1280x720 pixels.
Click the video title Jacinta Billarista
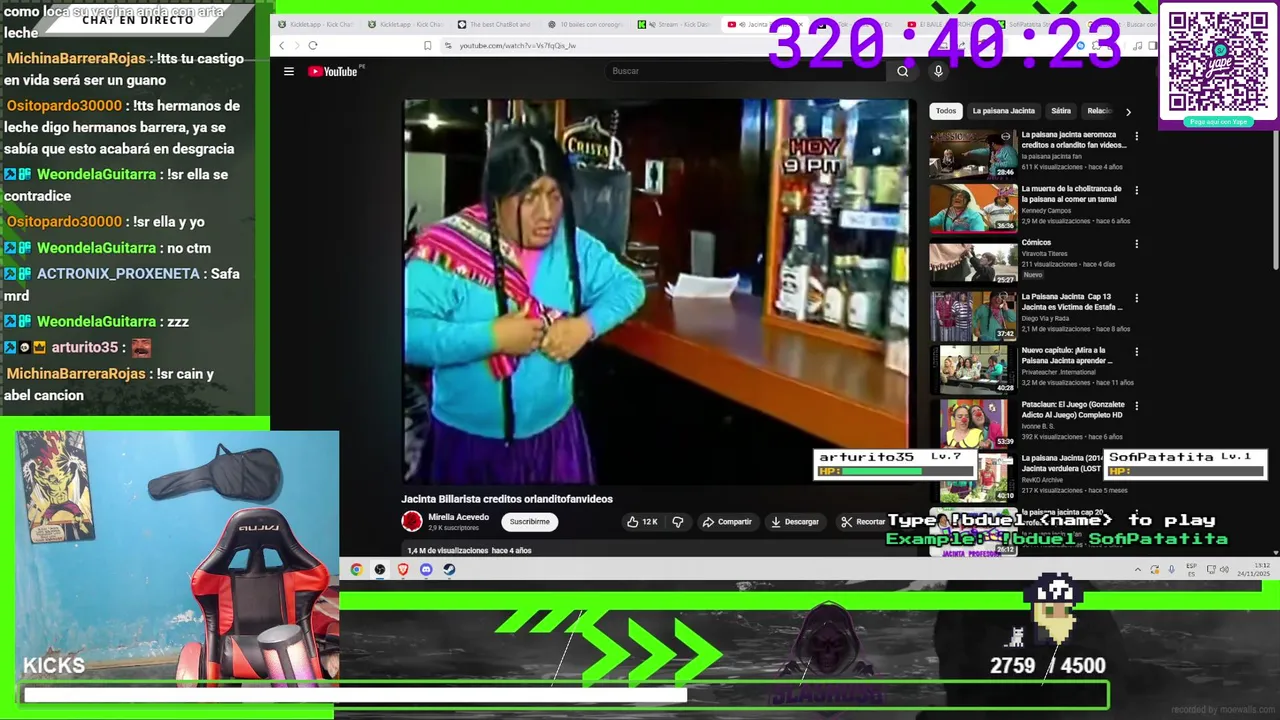pyautogui.click(x=507, y=499)
